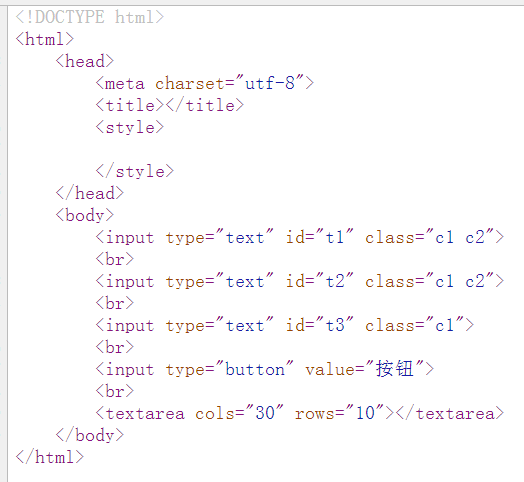Click the closing html tag
The height and width of the screenshot is (482, 524).
click(49, 457)
